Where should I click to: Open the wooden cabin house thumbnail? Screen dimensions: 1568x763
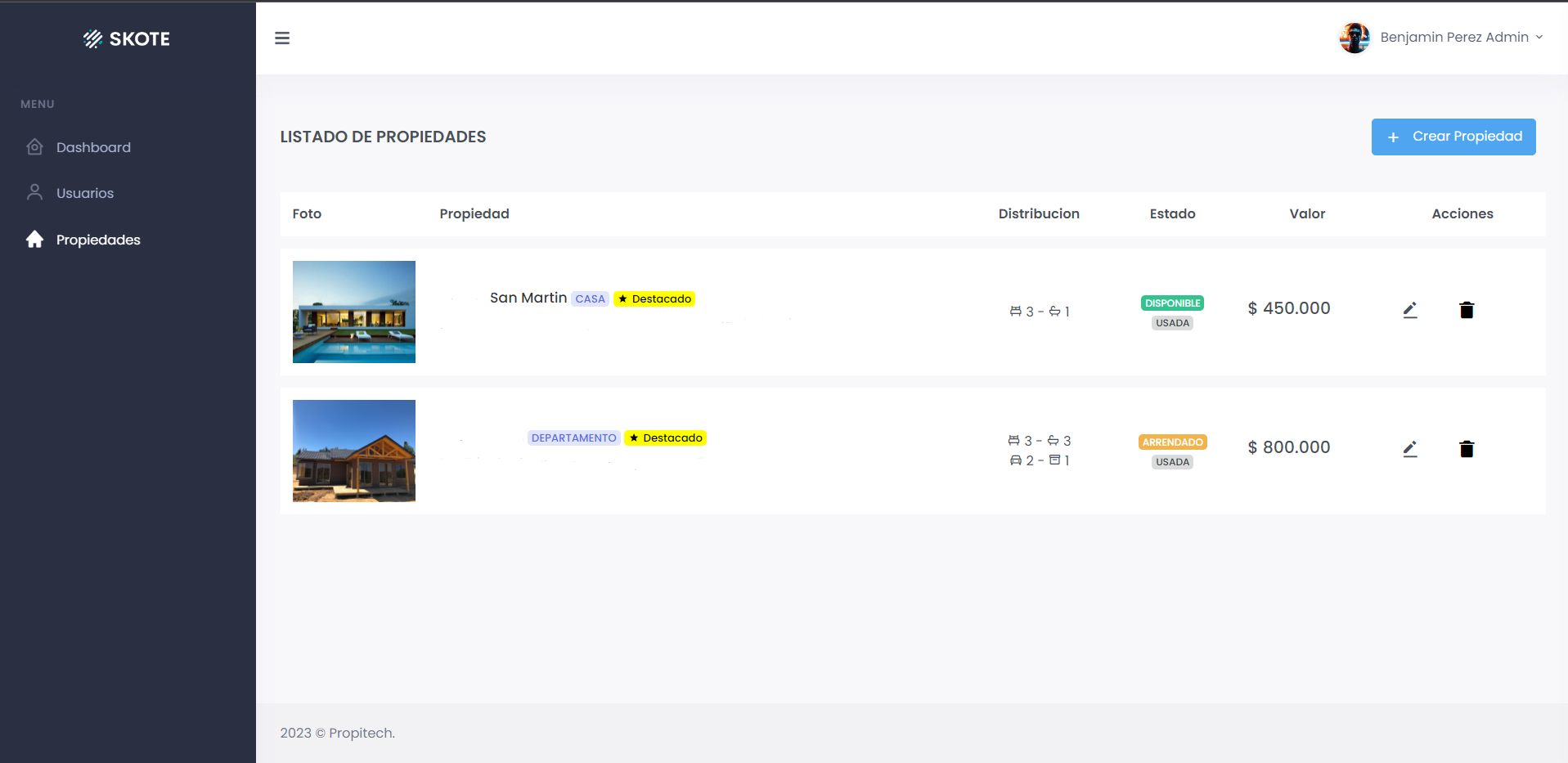click(354, 451)
